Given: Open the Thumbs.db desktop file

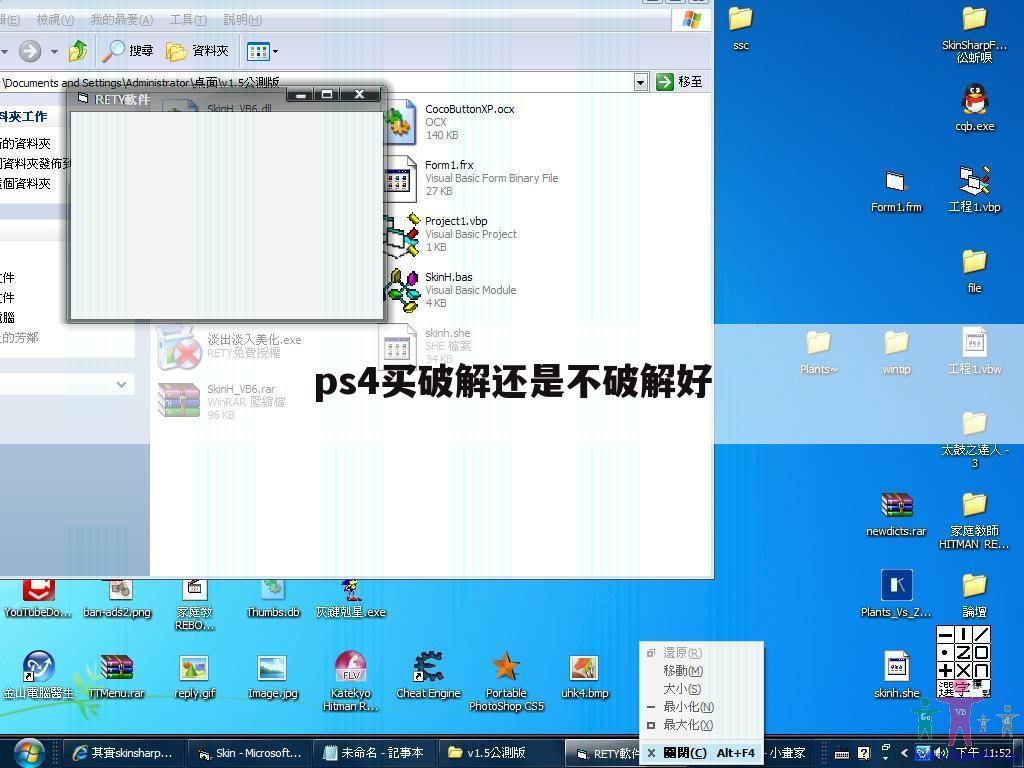Looking at the screenshot, I should click(x=272, y=591).
